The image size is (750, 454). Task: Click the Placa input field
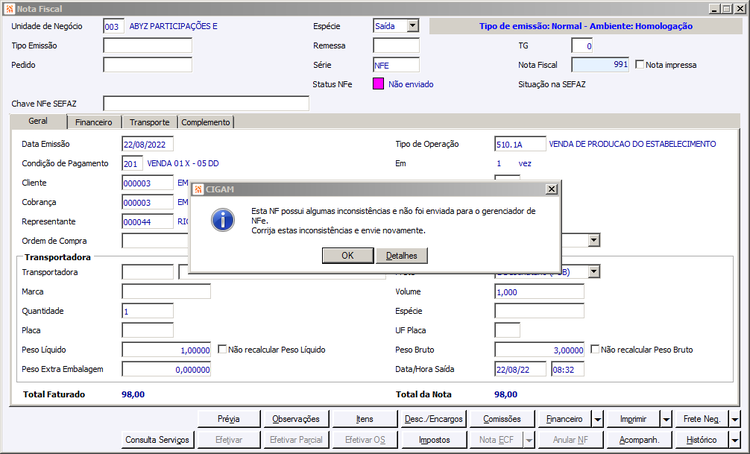[x=147, y=330]
